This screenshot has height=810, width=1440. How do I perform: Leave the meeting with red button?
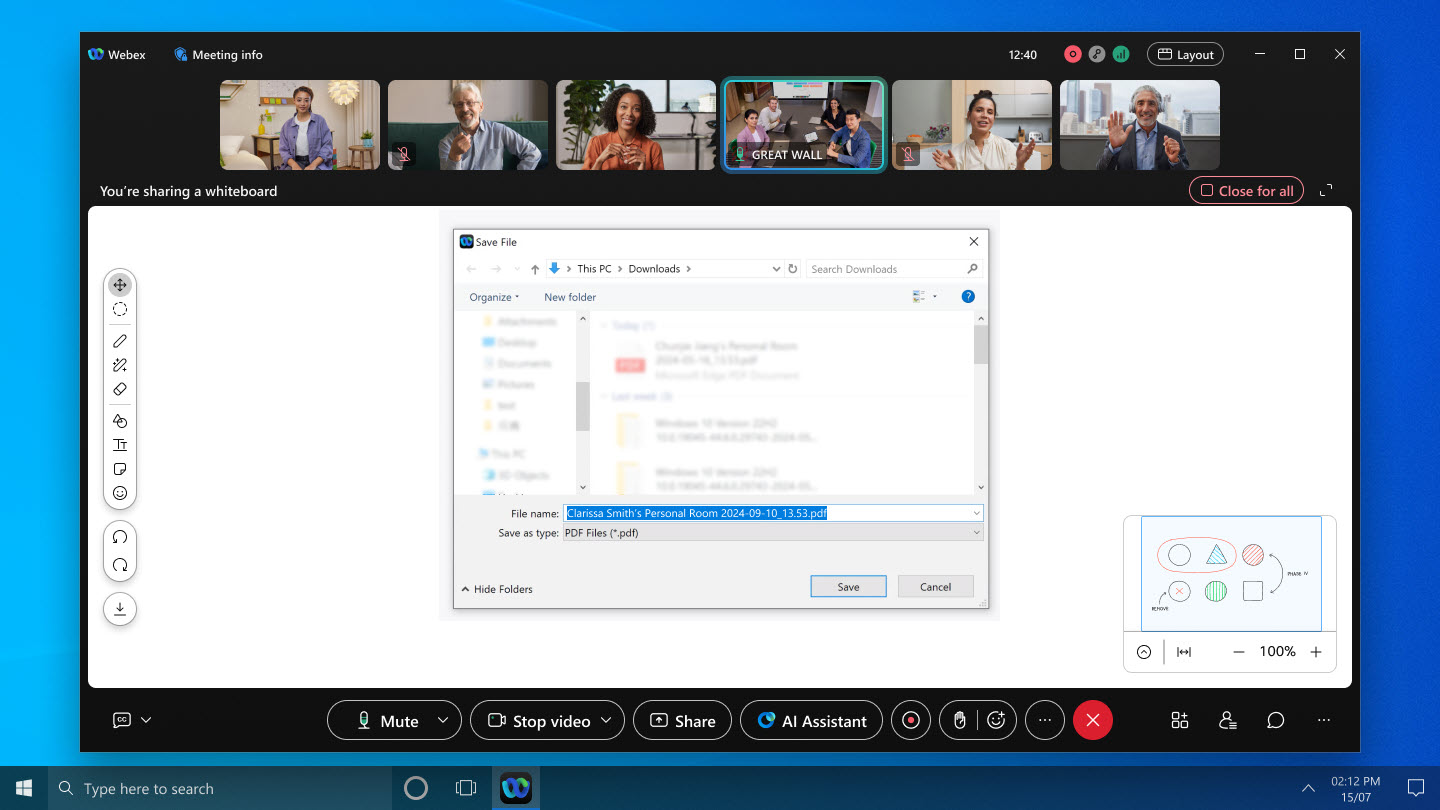click(1093, 720)
